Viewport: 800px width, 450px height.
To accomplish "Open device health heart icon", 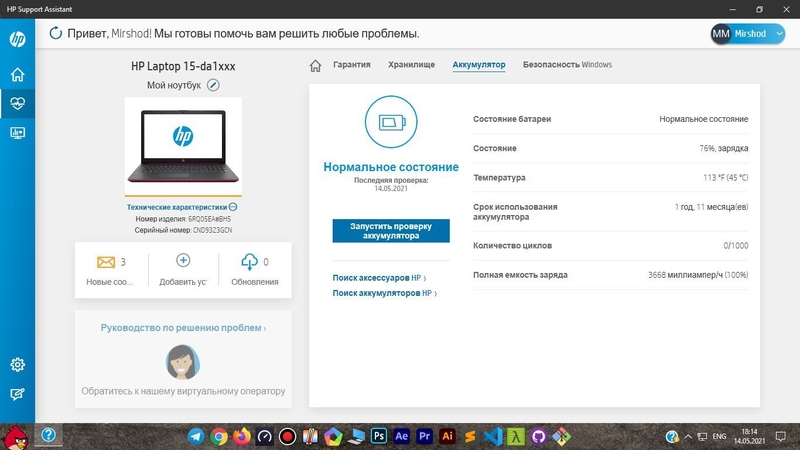I will (x=17, y=104).
